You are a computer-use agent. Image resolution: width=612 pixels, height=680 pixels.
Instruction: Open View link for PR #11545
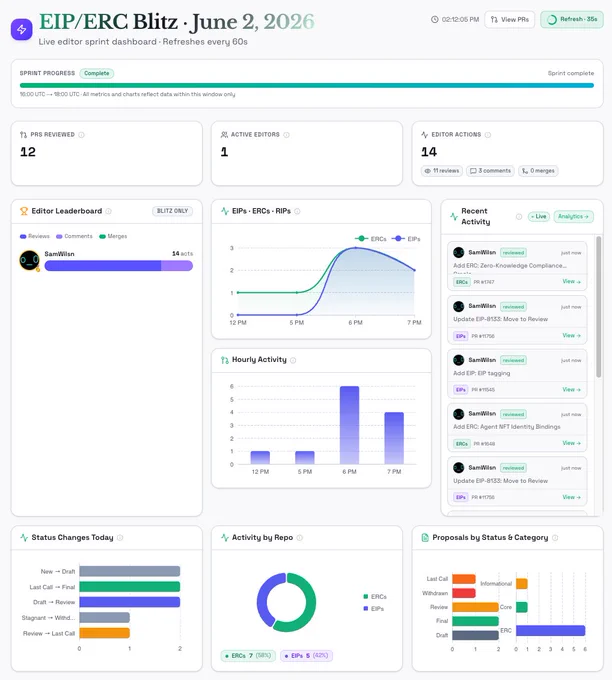pyautogui.click(x=571, y=389)
